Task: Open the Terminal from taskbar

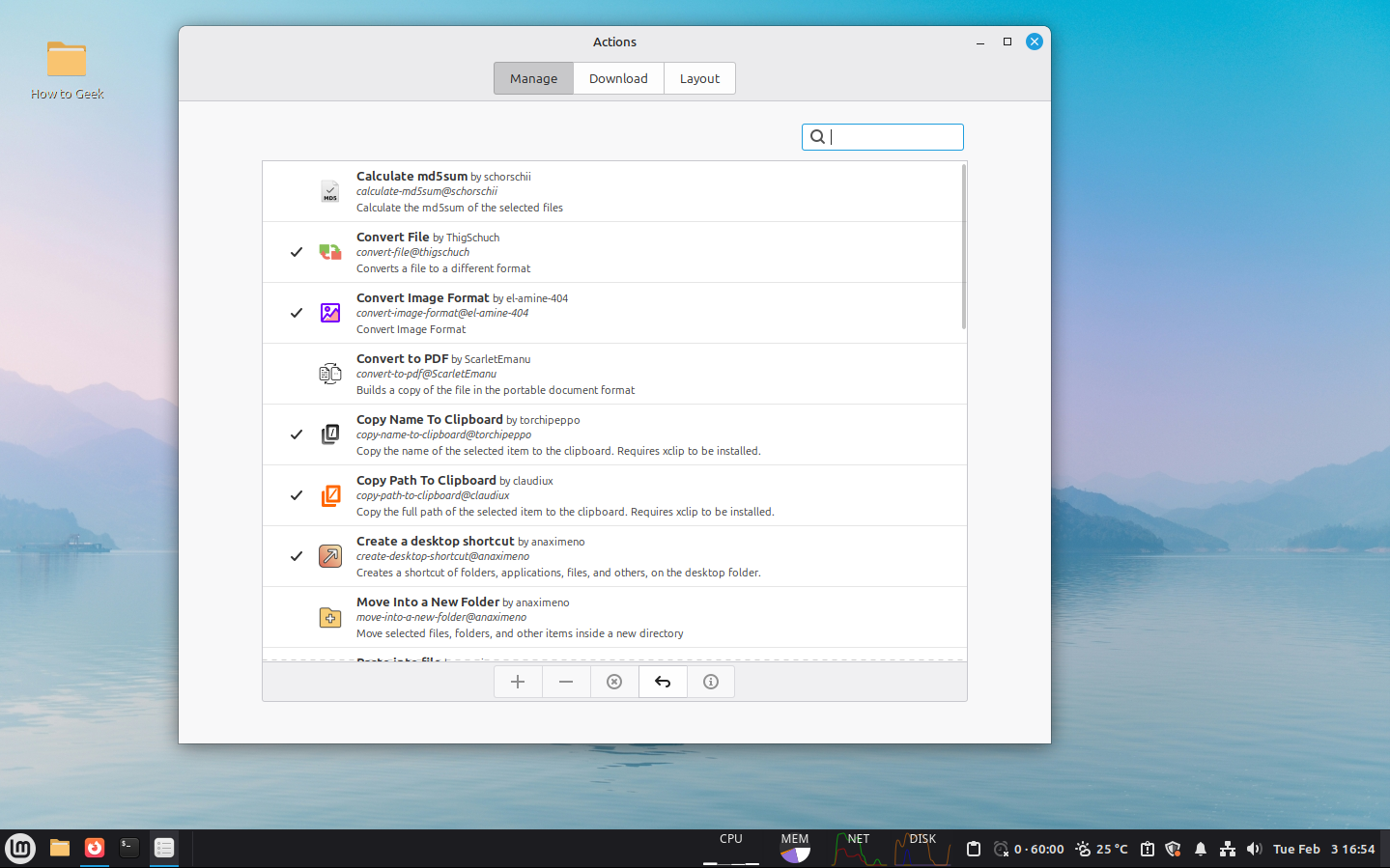Action: pyautogui.click(x=129, y=849)
